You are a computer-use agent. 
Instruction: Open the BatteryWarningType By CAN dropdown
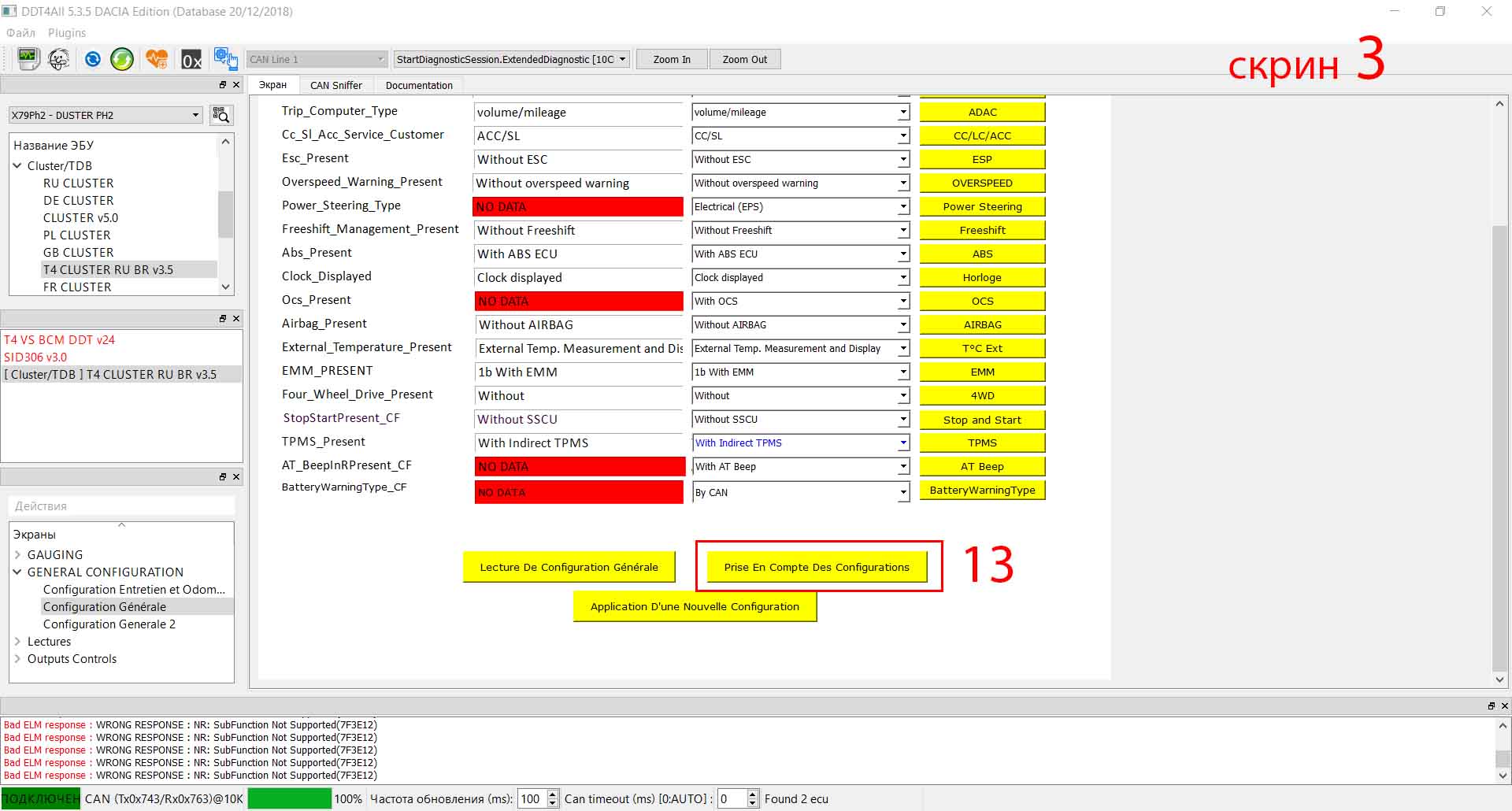pyautogui.click(x=800, y=492)
